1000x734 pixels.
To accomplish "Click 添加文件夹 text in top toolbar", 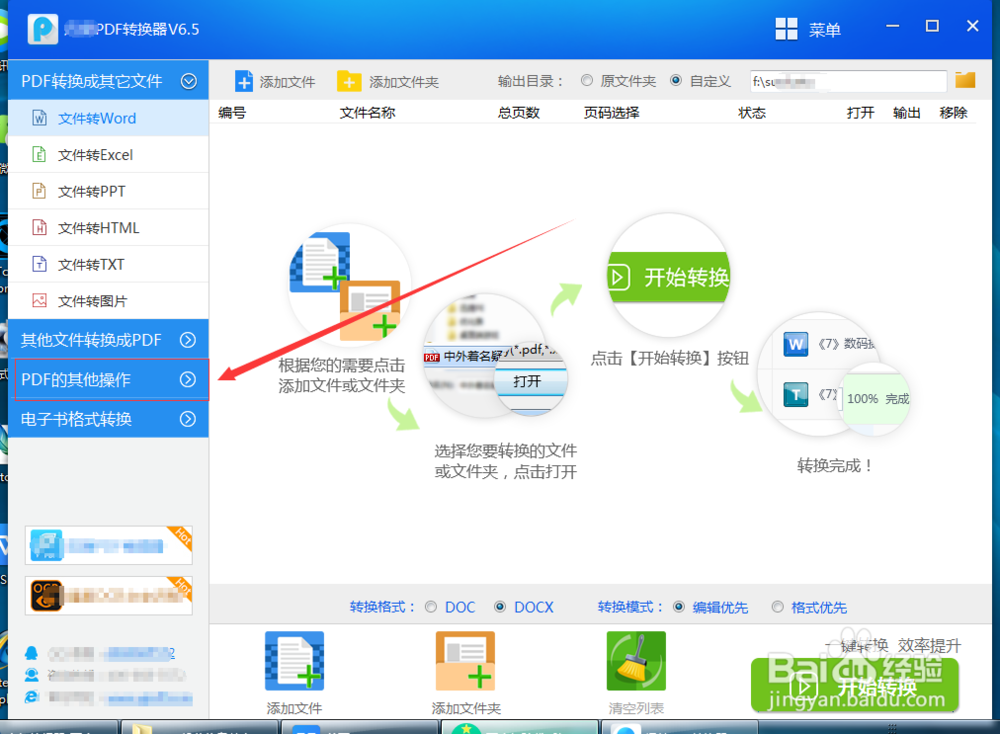I will (x=404, y=82).
